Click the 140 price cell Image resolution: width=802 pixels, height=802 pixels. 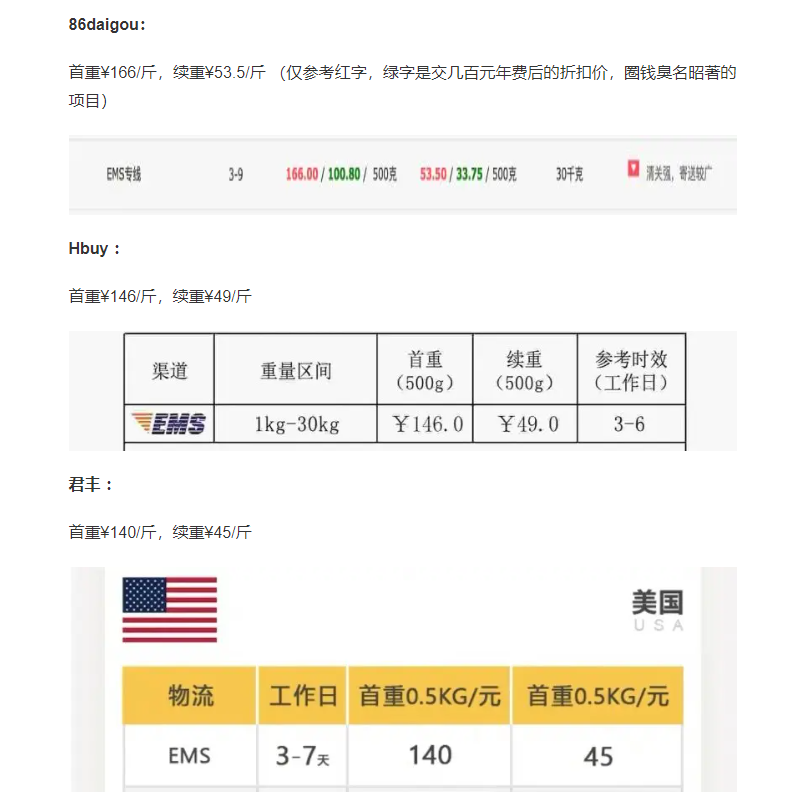[429, 755]
